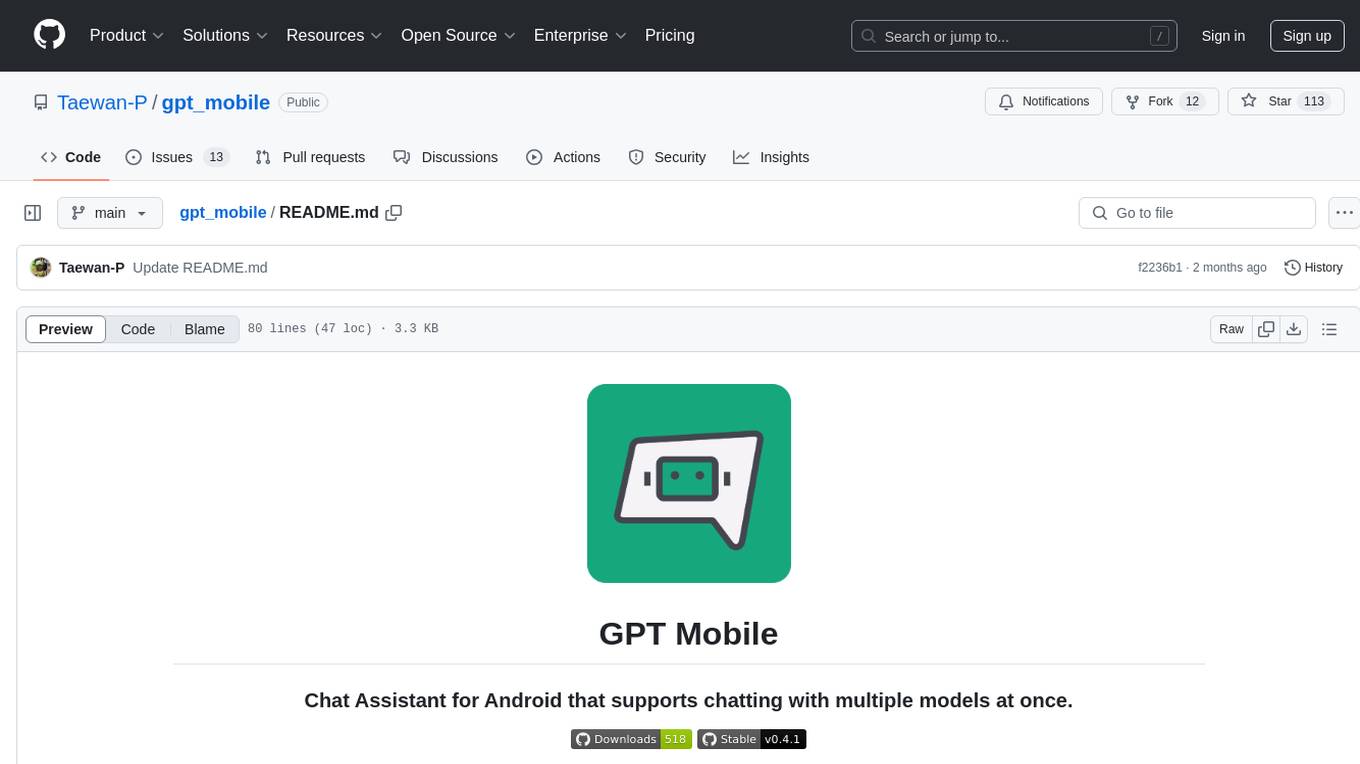The image size is (1360, 764).
Task: View the file History
Action: tap(1313, 267)
